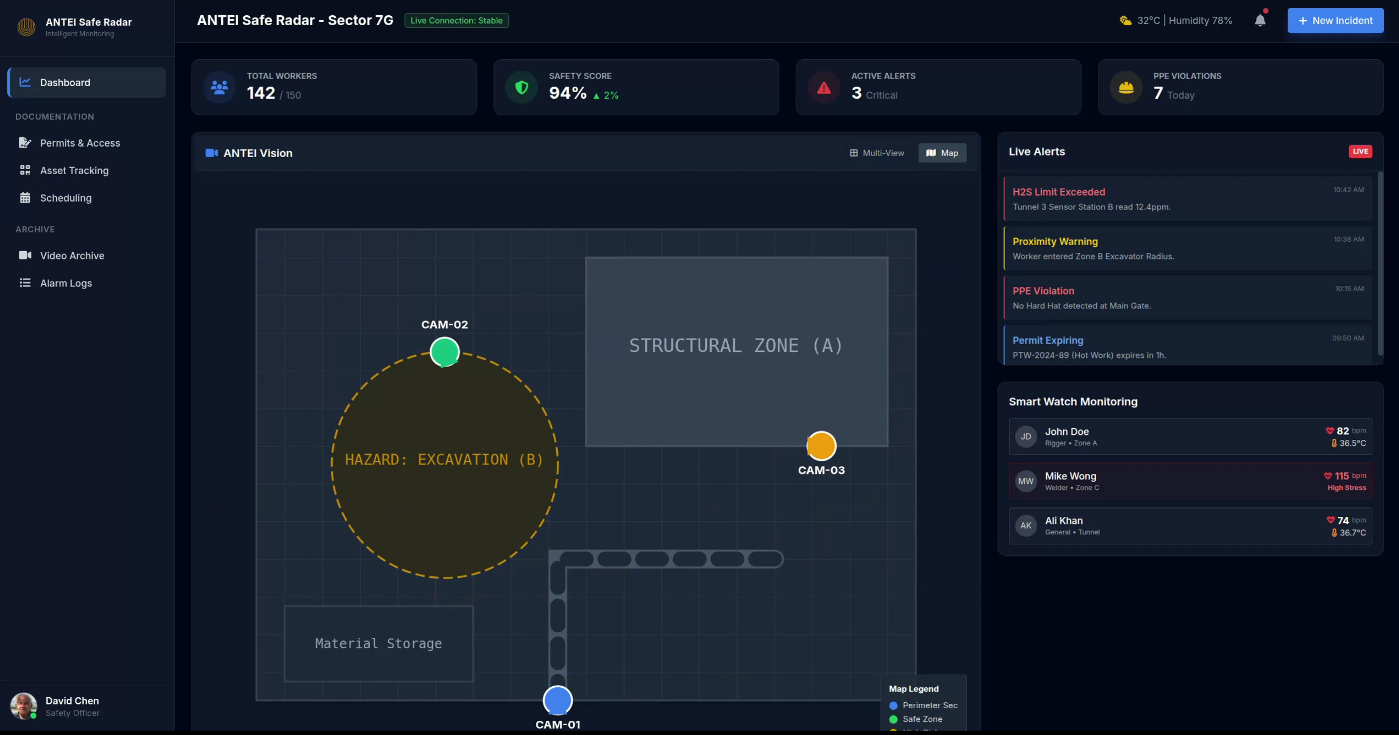Viewport: 1399px width, 735px height.
Task: Click the Alarm Logs list icon
Action: tap(25, 283)
